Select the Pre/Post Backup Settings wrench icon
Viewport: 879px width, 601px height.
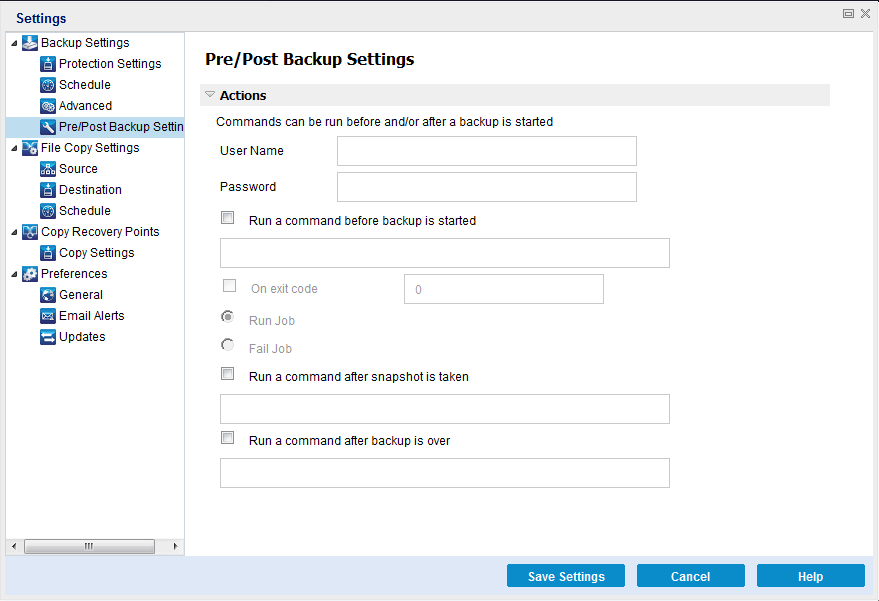pos(47,126)
